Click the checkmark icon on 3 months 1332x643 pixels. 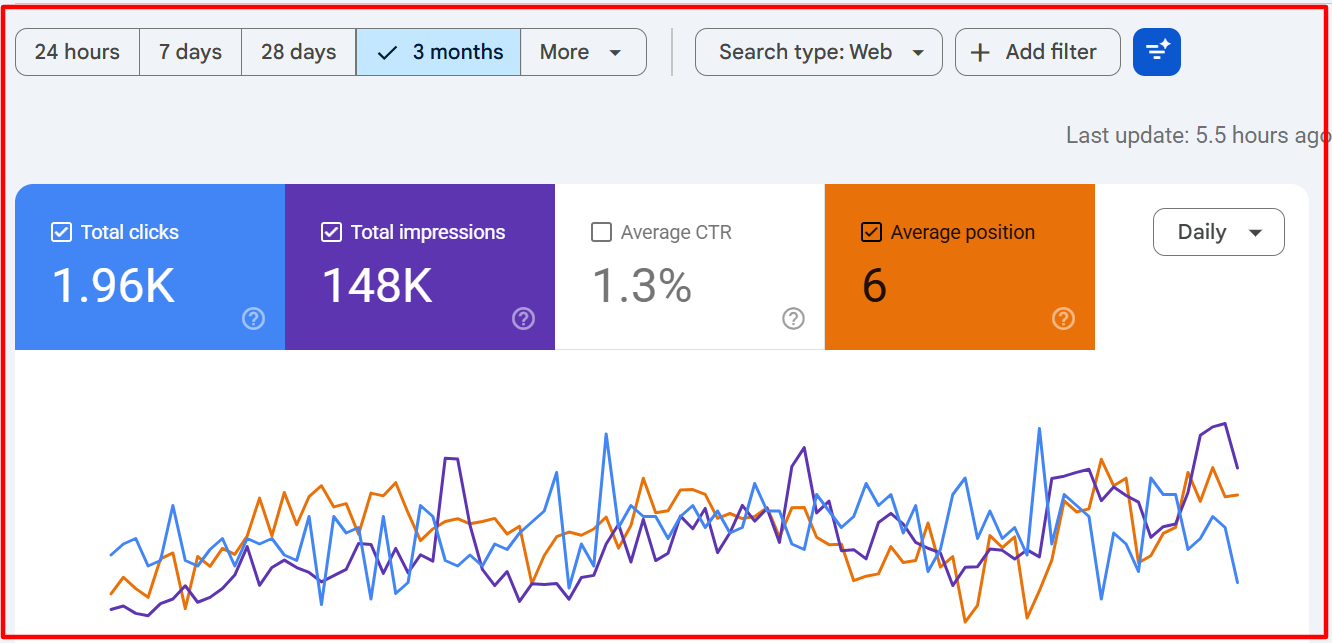(x=388, y=52)
